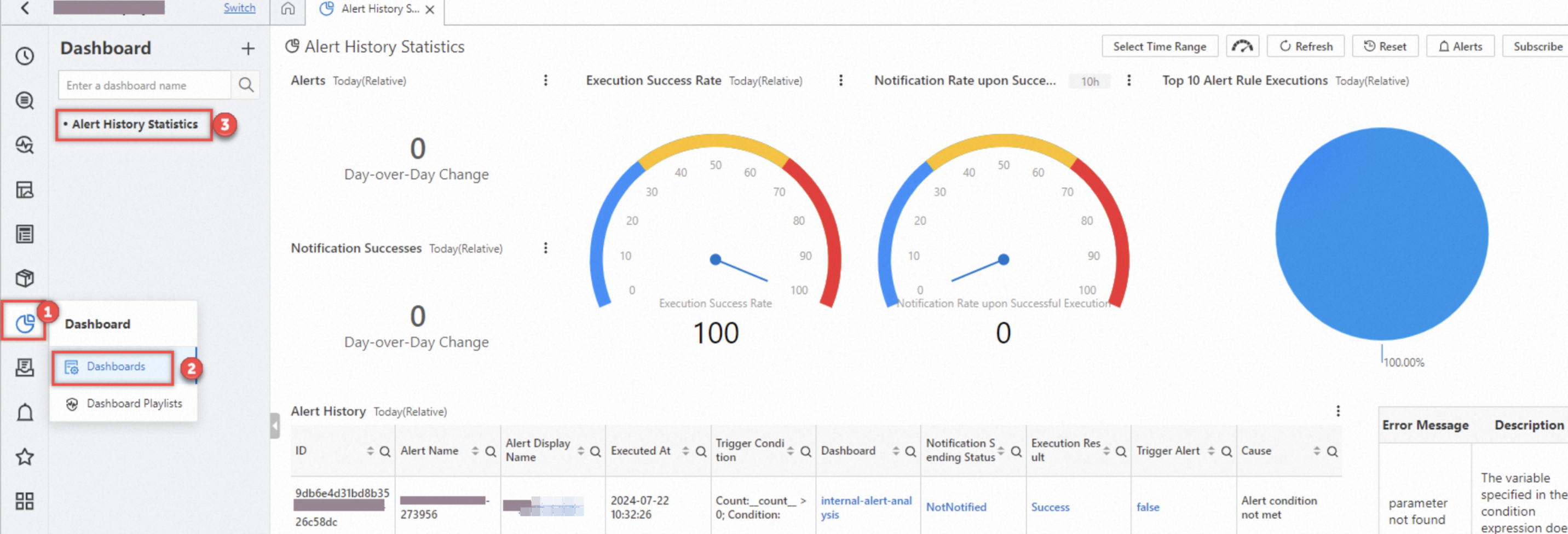Click the back arrow in the top-left corner

pos(25,9)
